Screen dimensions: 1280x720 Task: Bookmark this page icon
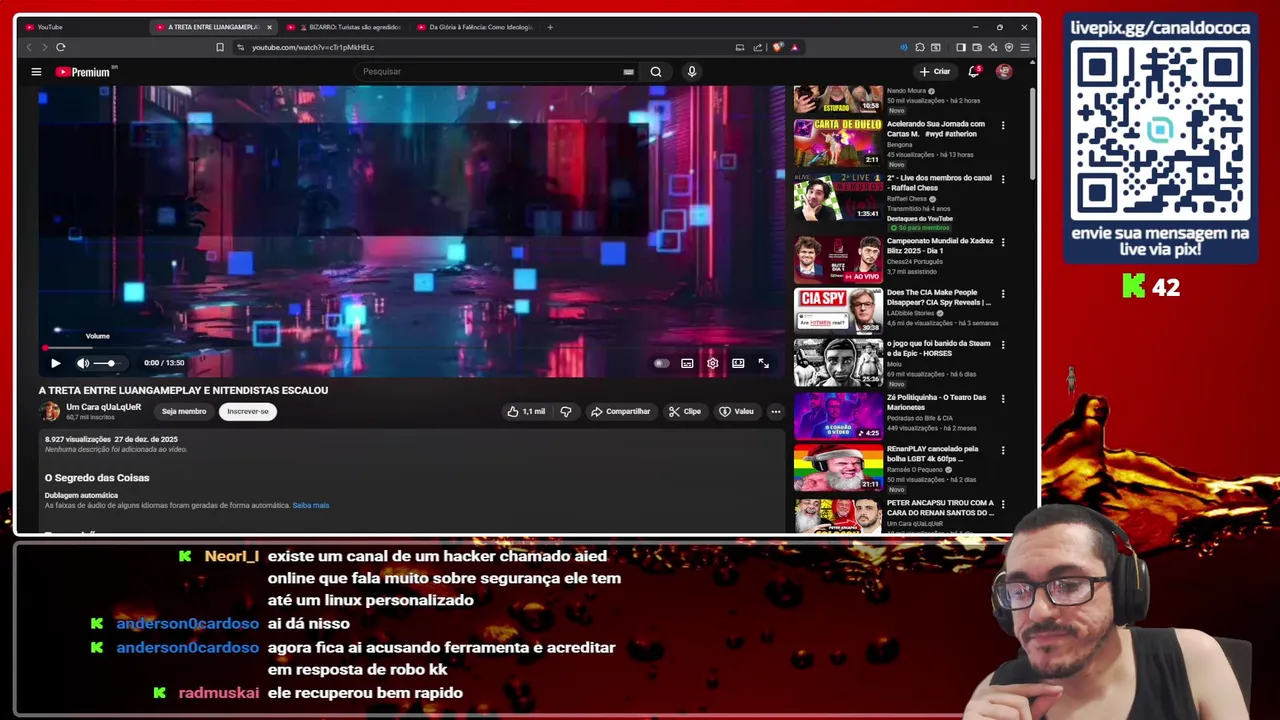pos(220,47)
